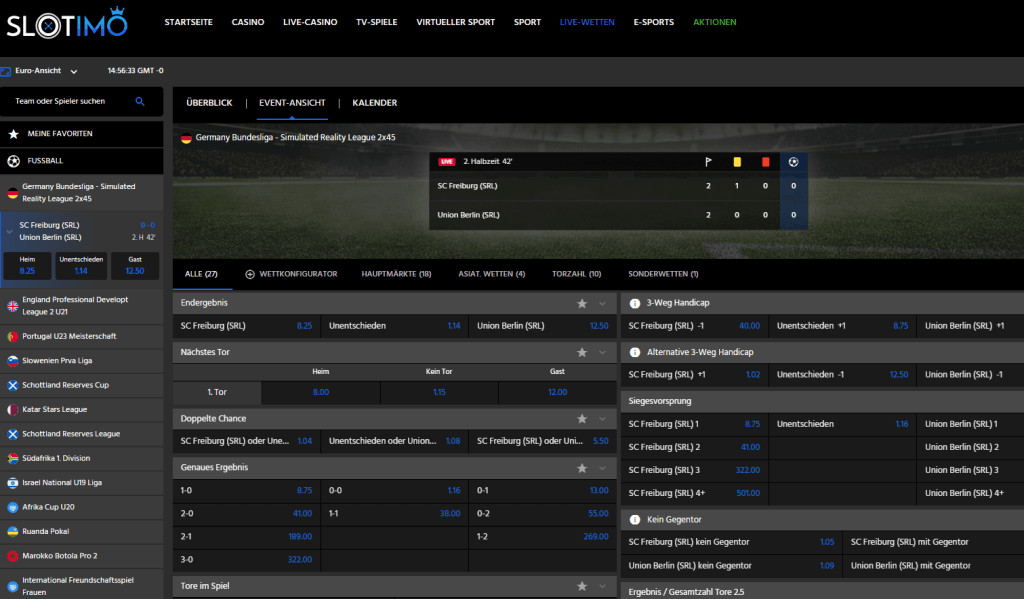Favorite the Nächstes Tor market with star
The height and width of the screenshot is (599, 1024).
[582, 352]
